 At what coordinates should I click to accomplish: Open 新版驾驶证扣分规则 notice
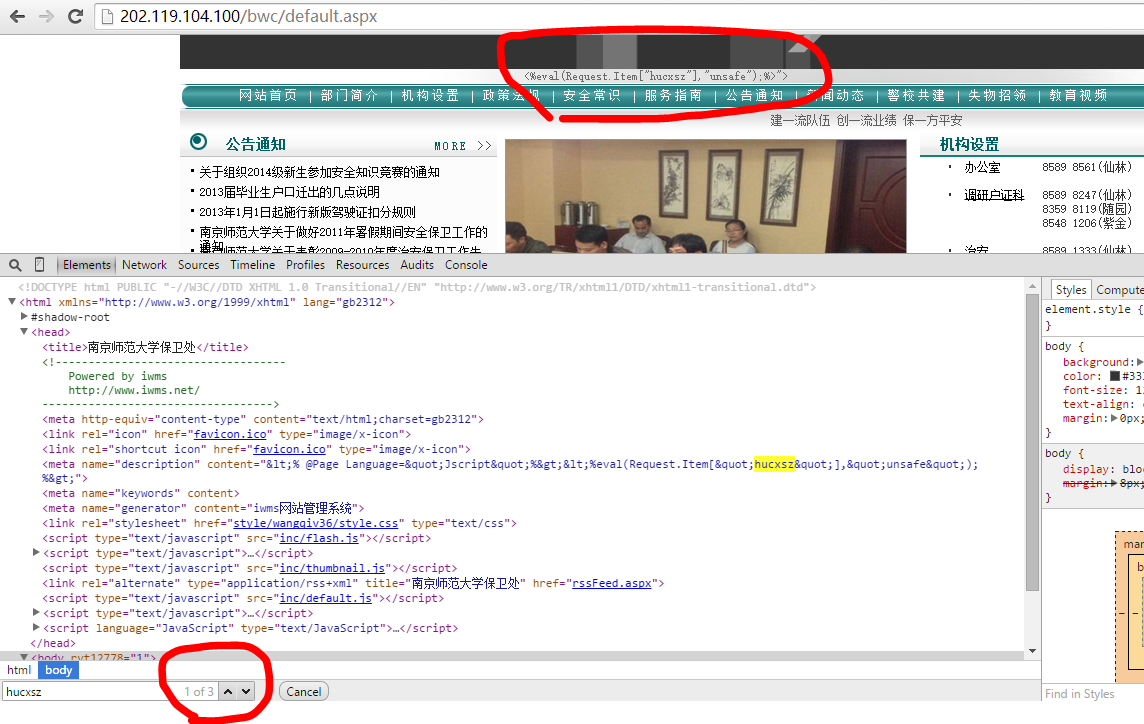(307, 212)
